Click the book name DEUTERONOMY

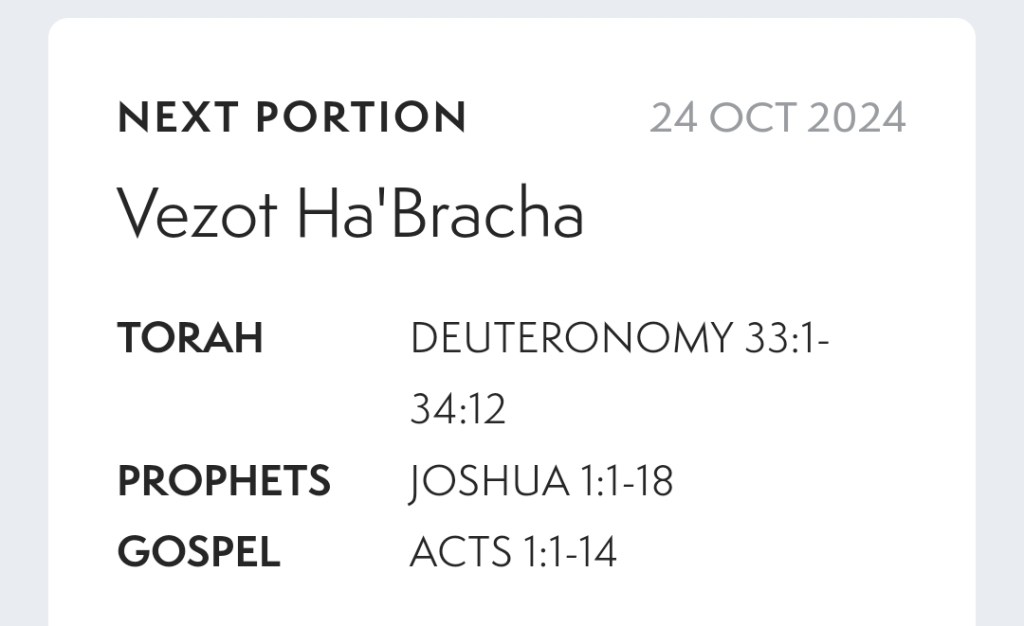[571, 338]
